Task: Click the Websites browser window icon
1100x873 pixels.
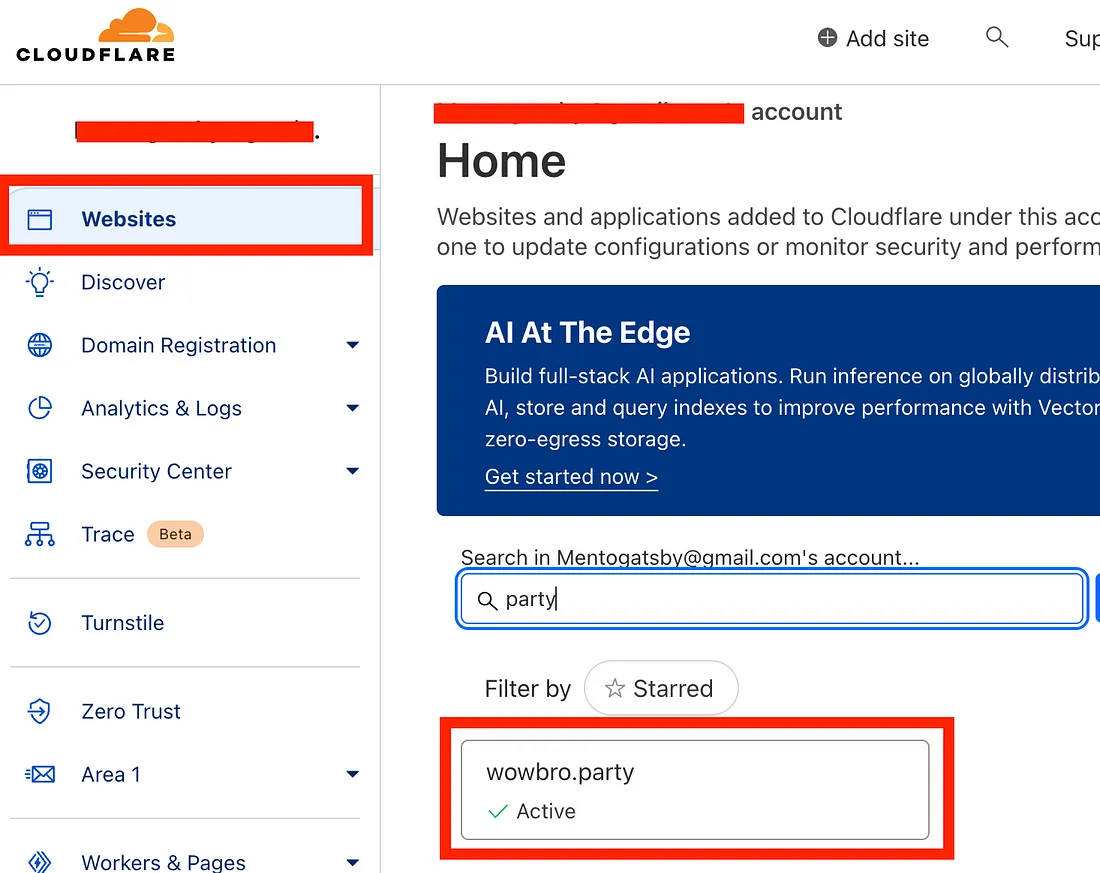Action: (x=39, y=219)
